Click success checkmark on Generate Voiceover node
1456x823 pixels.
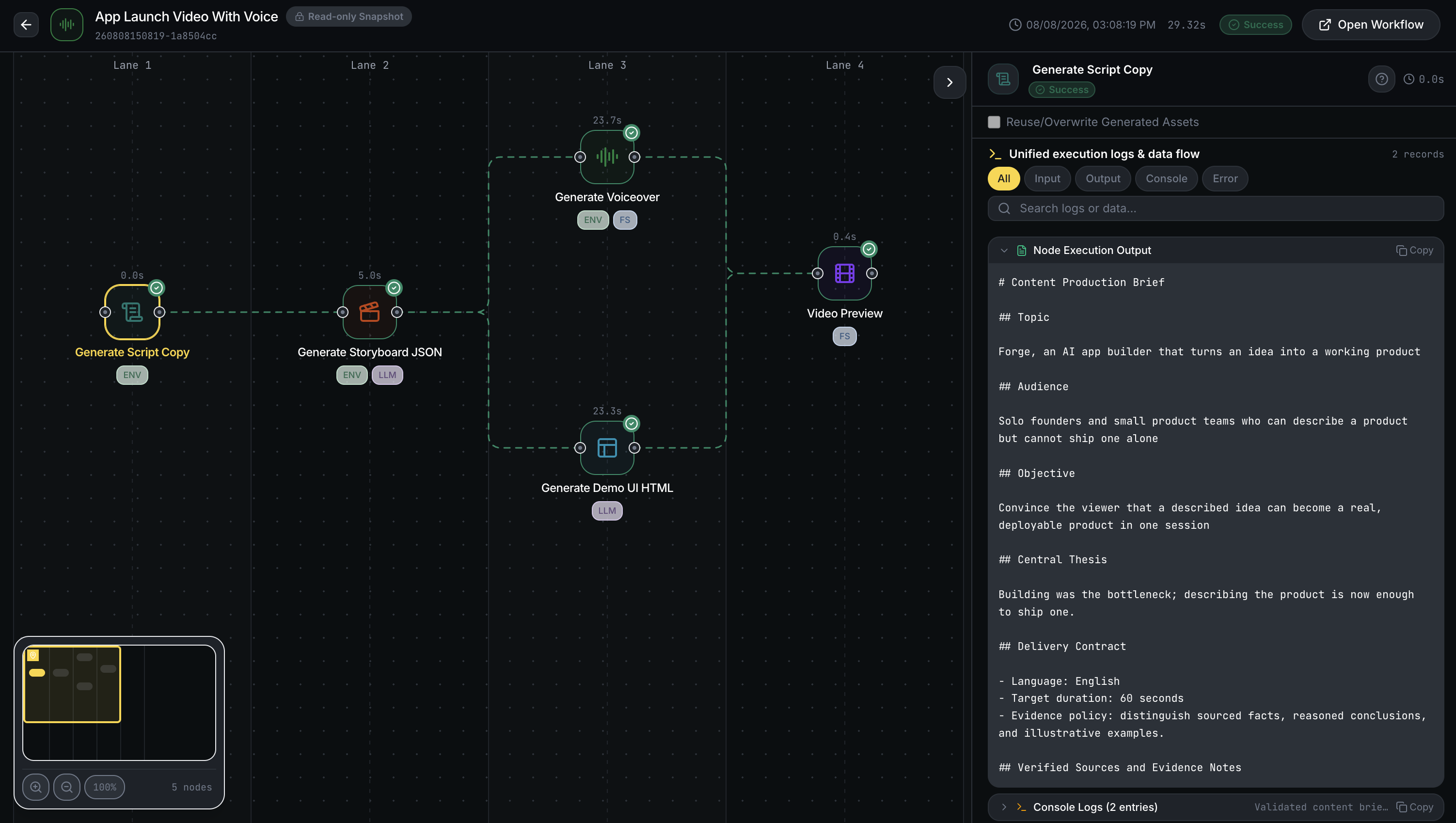(x=632, y=133)
